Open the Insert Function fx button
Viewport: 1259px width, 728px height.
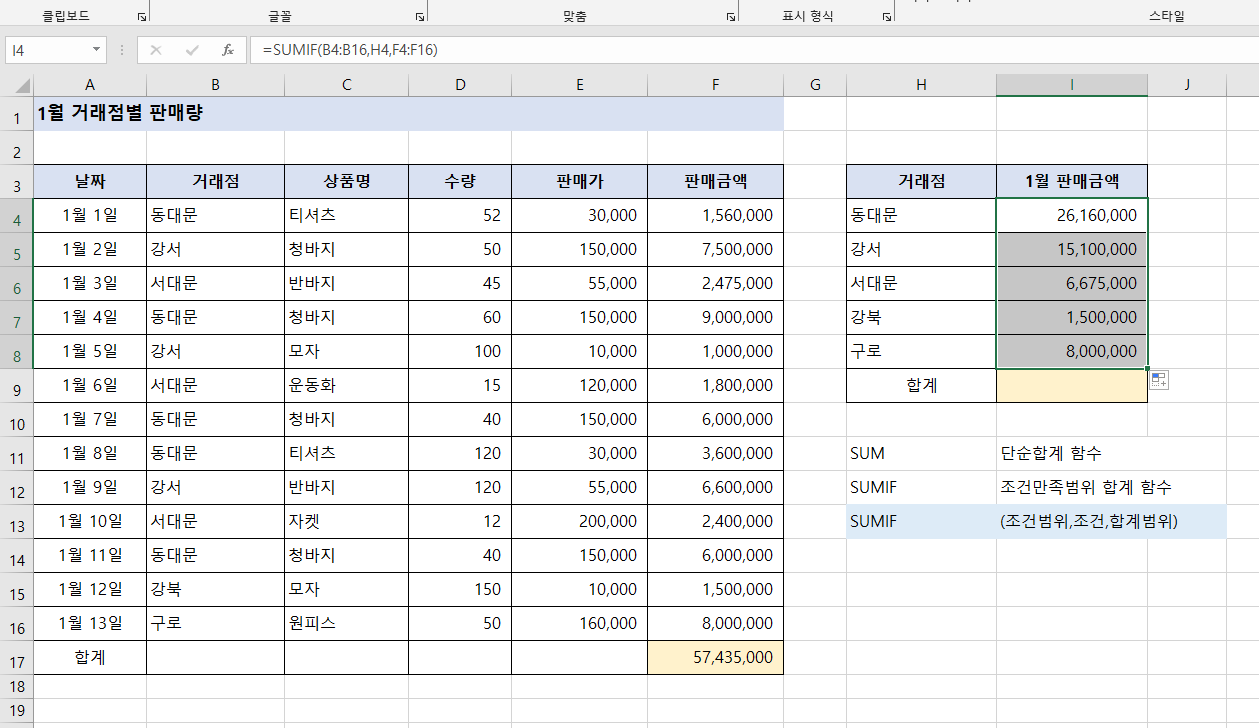(x=228, y=50)
